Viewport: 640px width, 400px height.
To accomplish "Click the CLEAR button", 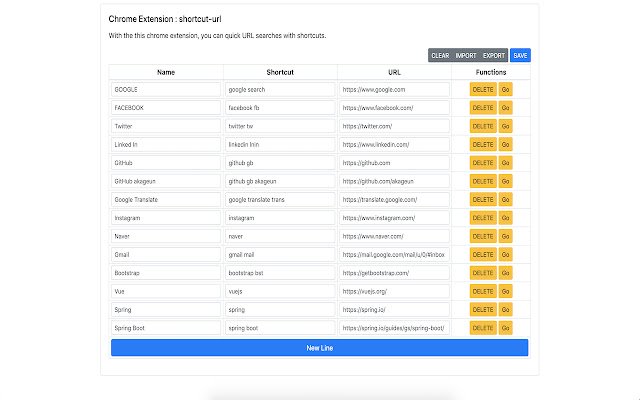I will tap(440, 56).
